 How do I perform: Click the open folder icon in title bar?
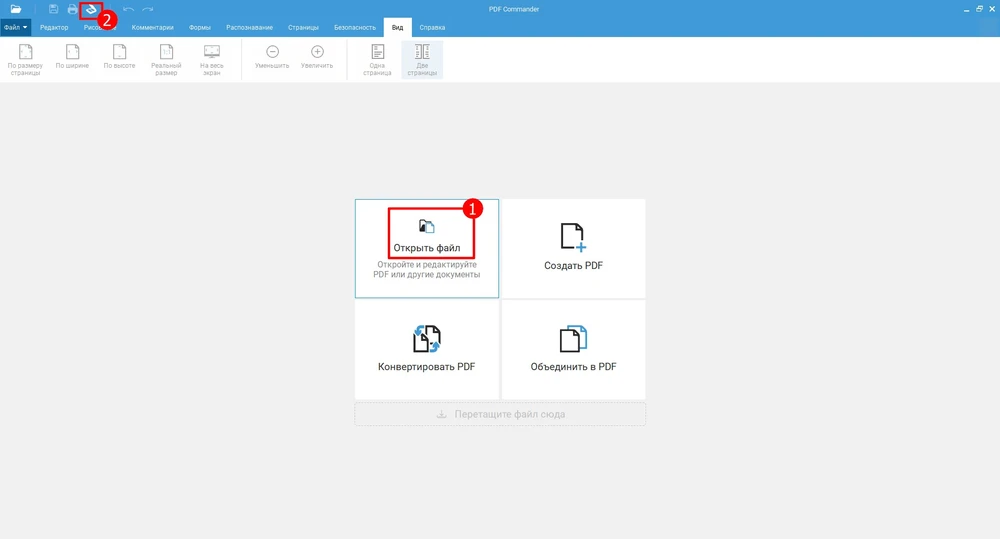(x=16, y=9)
